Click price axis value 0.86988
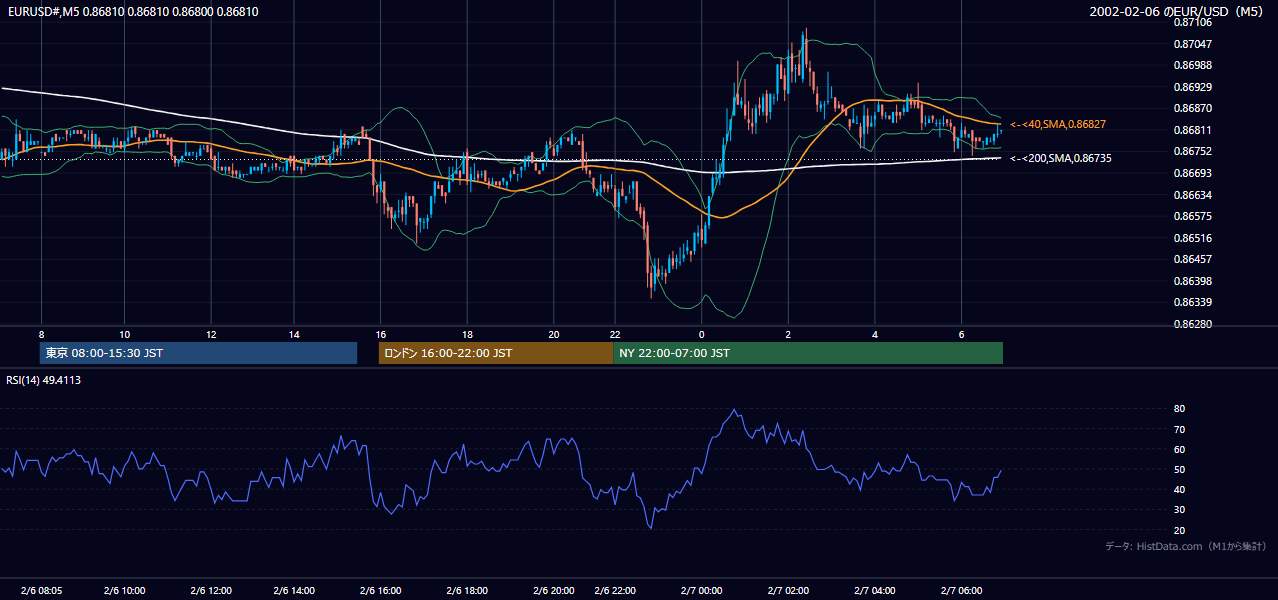Screen dimensions: 1278x600 tap(1193, 65)
